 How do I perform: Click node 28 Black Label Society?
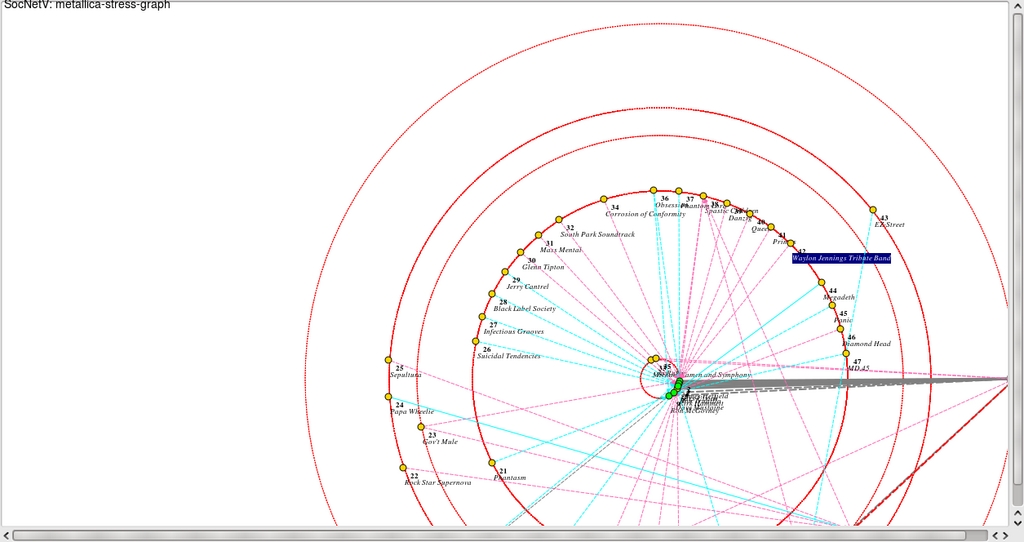pos(491,294)
